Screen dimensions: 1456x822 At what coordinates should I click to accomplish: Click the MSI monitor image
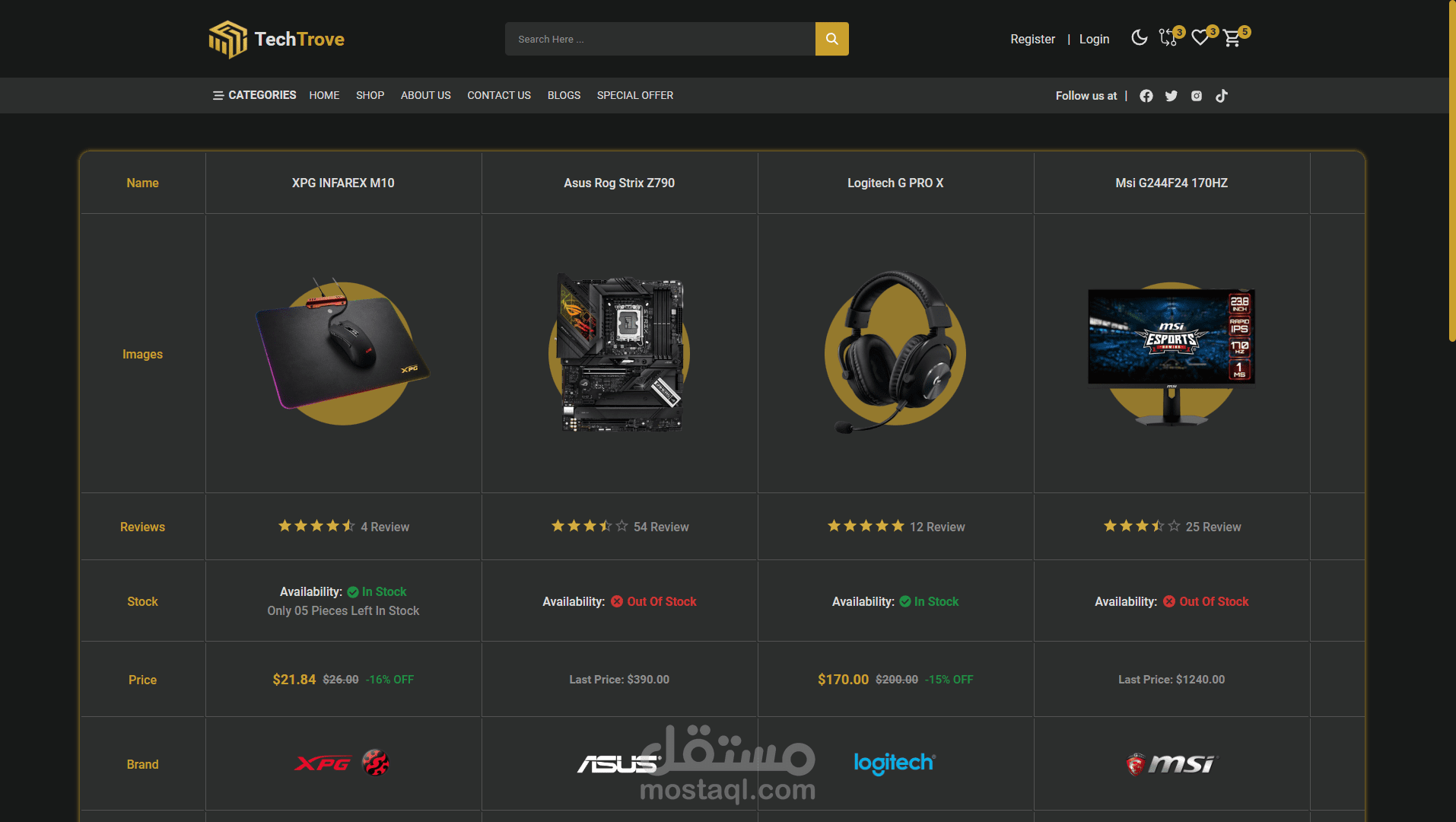(x=1171, y=355)
